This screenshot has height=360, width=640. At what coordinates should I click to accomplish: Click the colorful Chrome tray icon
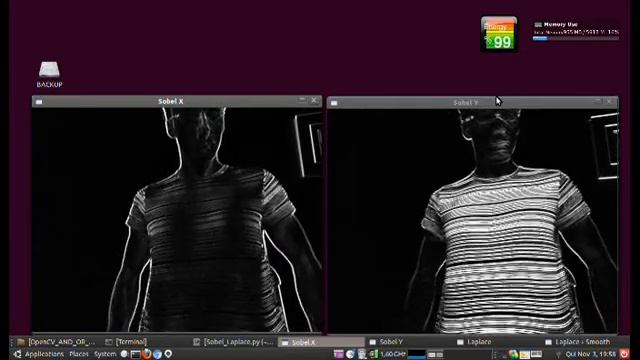pyautogui.click(x=513, y=354)
